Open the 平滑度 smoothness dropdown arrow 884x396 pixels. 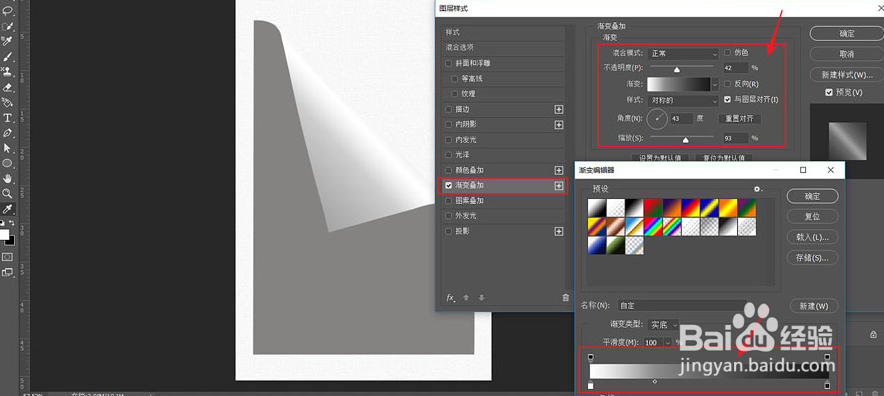pos(668,342)
